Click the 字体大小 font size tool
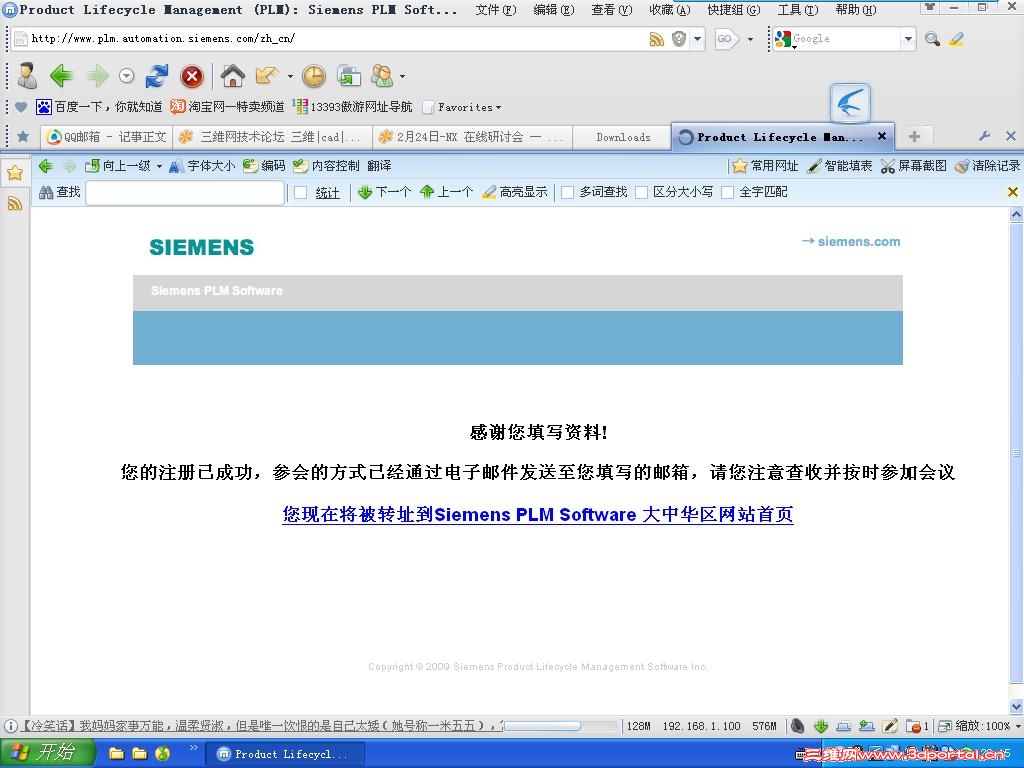Image resolution: width=1024 pixels, height=768 pixels. [202, 166]
